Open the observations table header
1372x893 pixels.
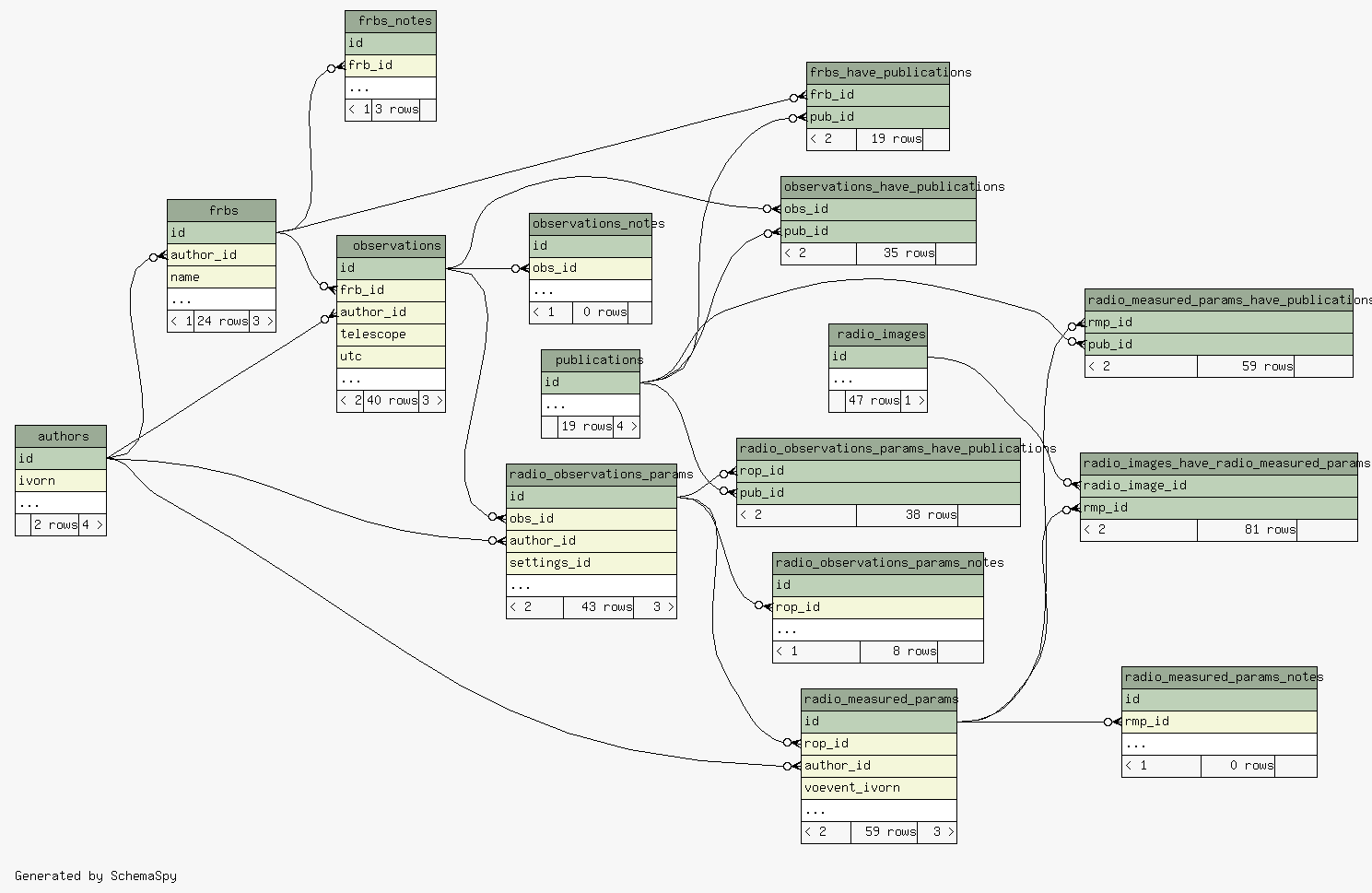coord(391,246)
